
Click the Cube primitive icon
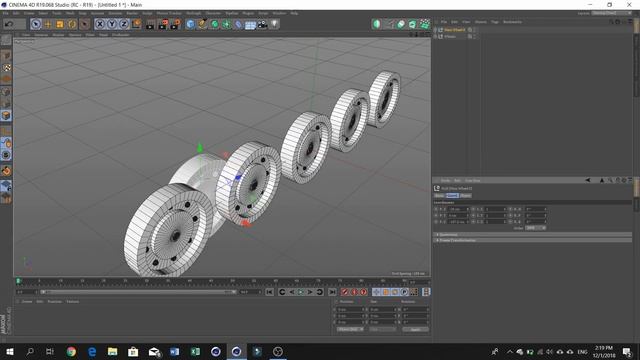point(190,24)
